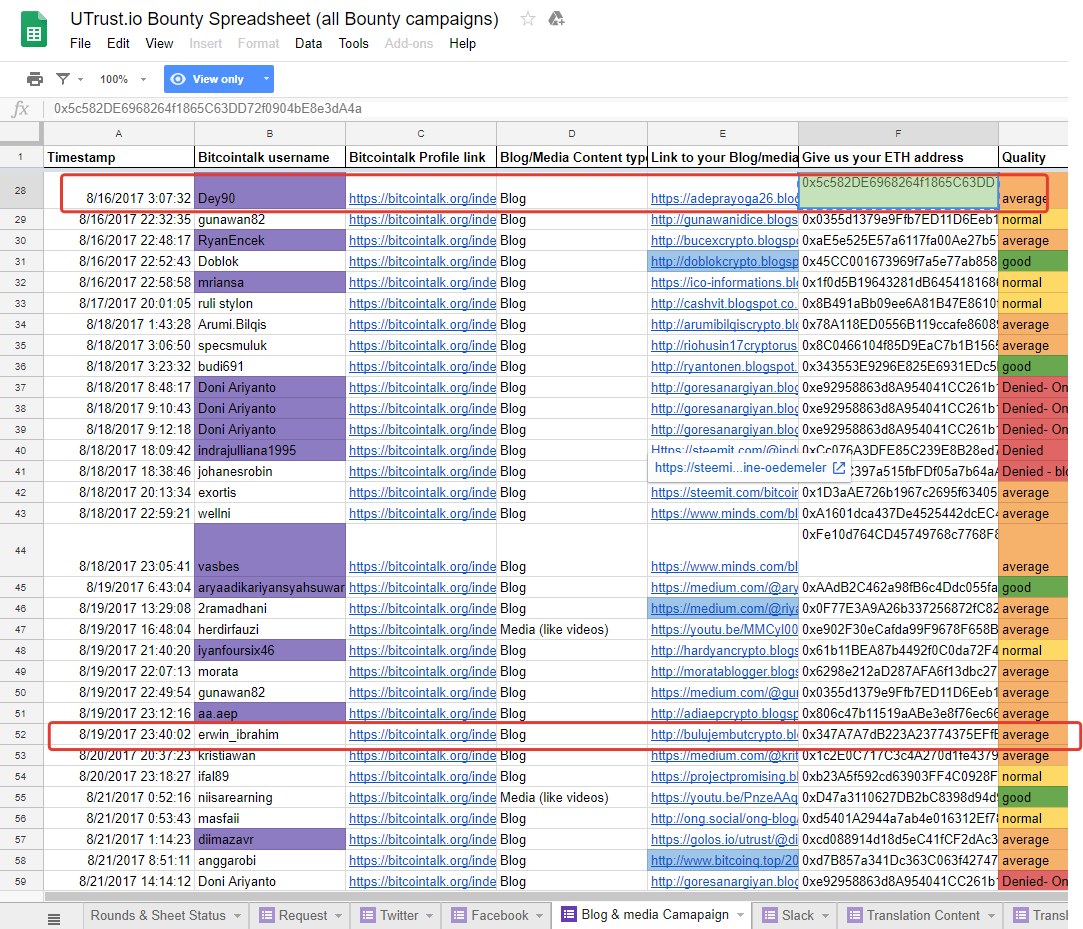Open Facebook tab dropdown arrow
The height and width of the screenshot is (929, 1083).
pos(539,916)
